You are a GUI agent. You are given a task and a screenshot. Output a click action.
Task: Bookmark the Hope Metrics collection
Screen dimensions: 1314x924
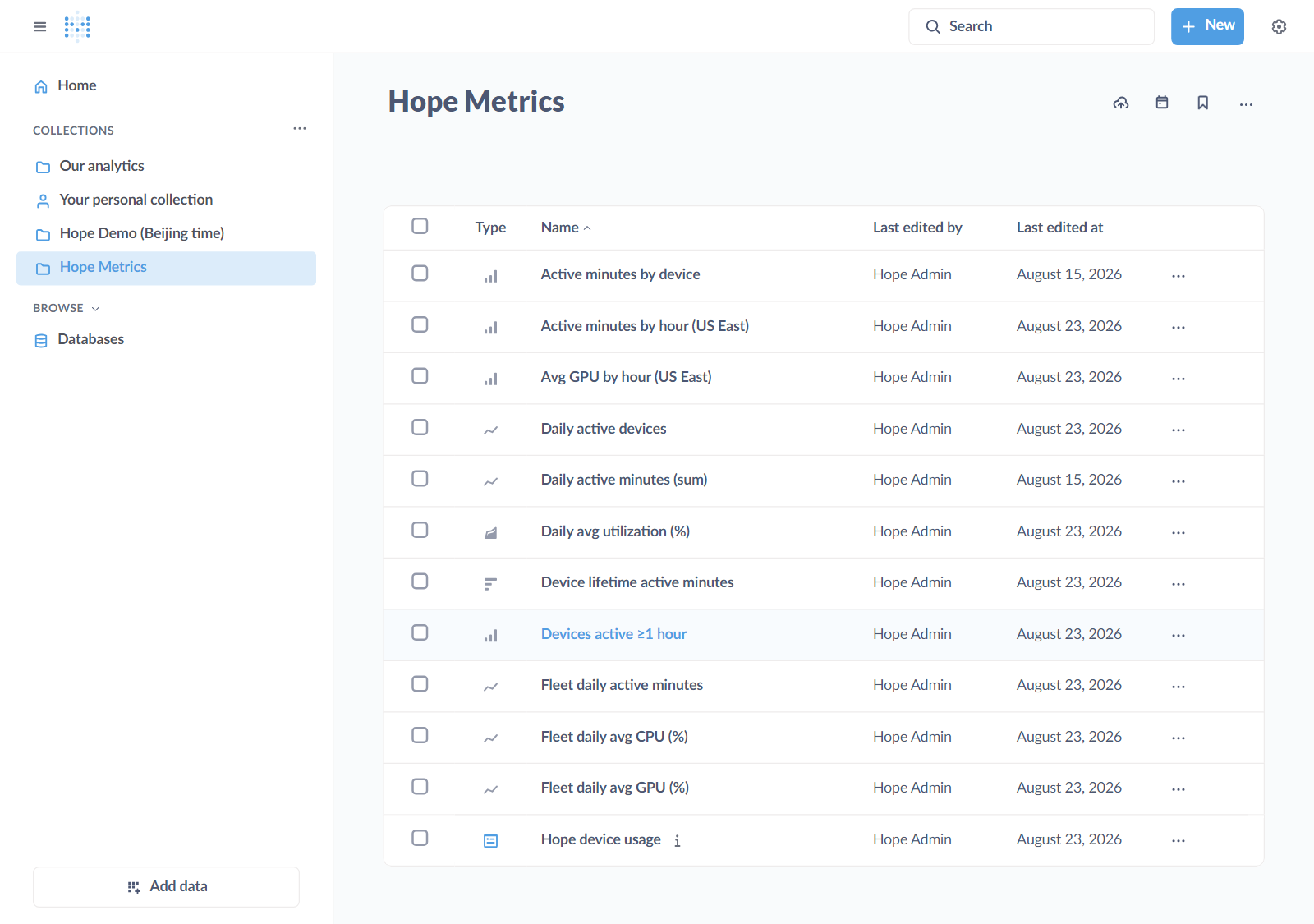tap(1203, 103)
